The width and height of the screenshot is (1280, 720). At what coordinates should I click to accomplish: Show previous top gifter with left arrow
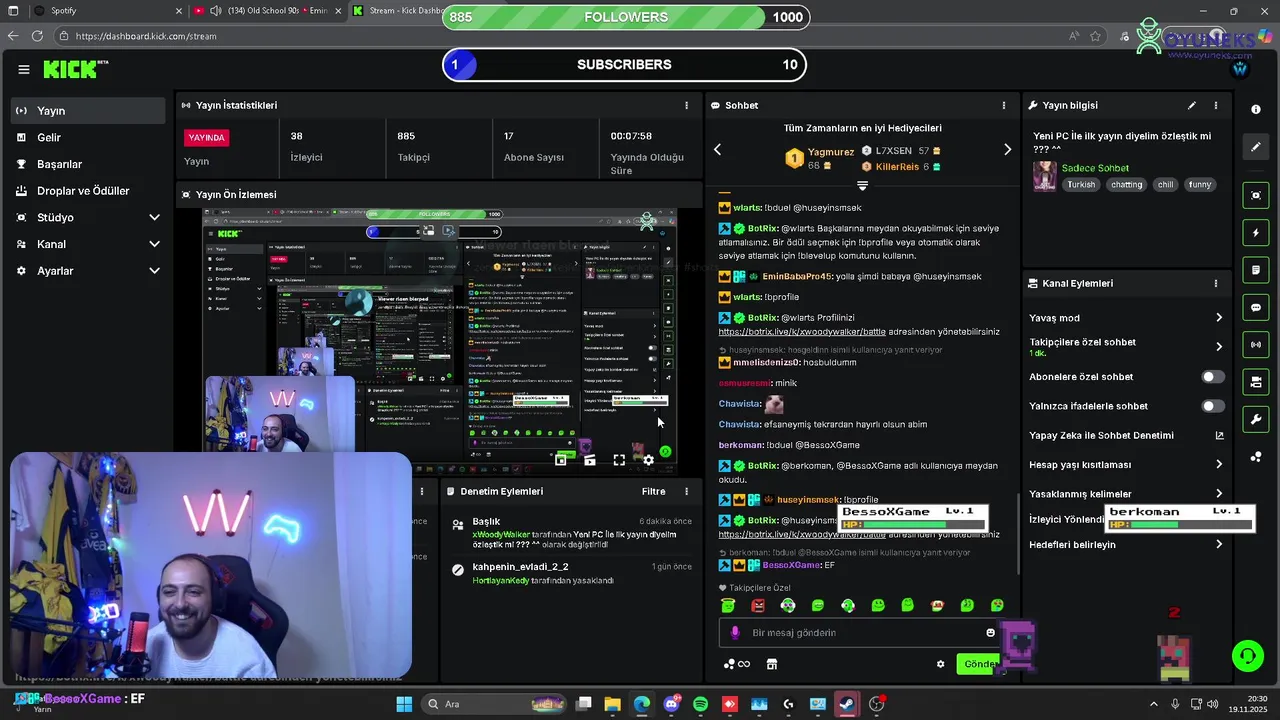(x=717, y=150)
